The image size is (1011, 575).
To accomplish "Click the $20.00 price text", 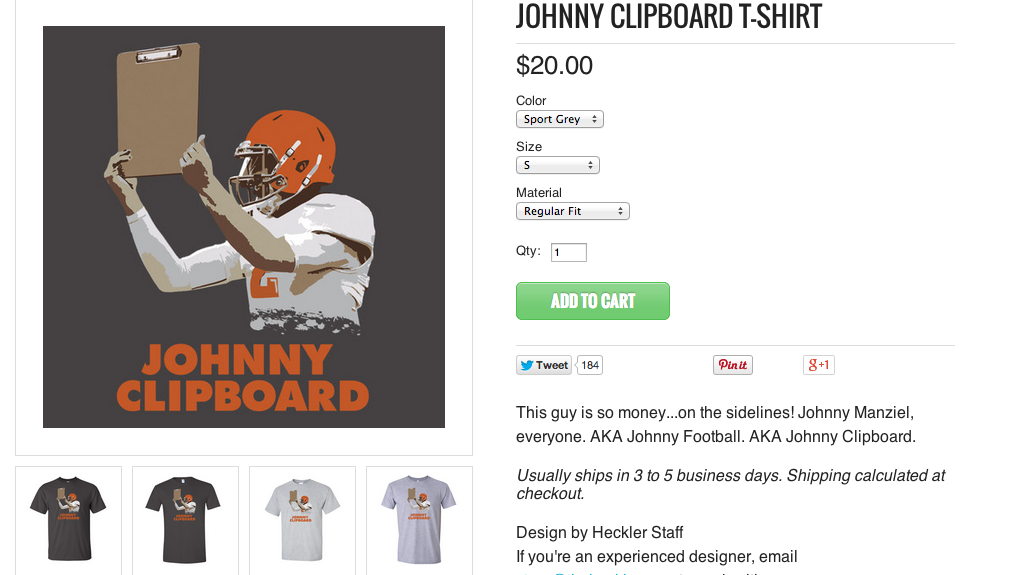I will click(554, 66).
